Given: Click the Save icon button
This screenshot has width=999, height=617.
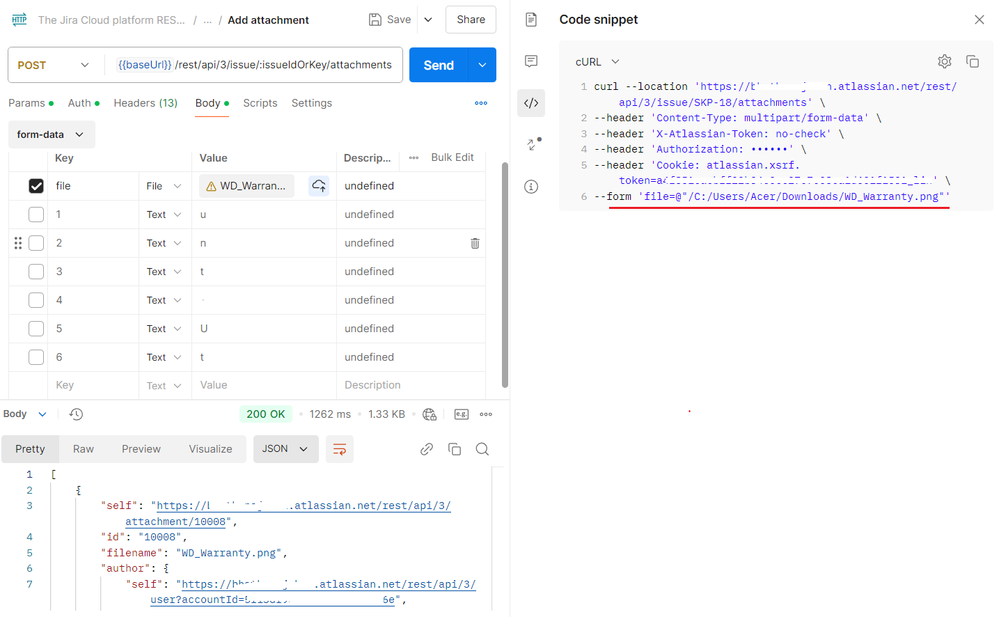Looking at the screenshot, I should pos(389,20).
